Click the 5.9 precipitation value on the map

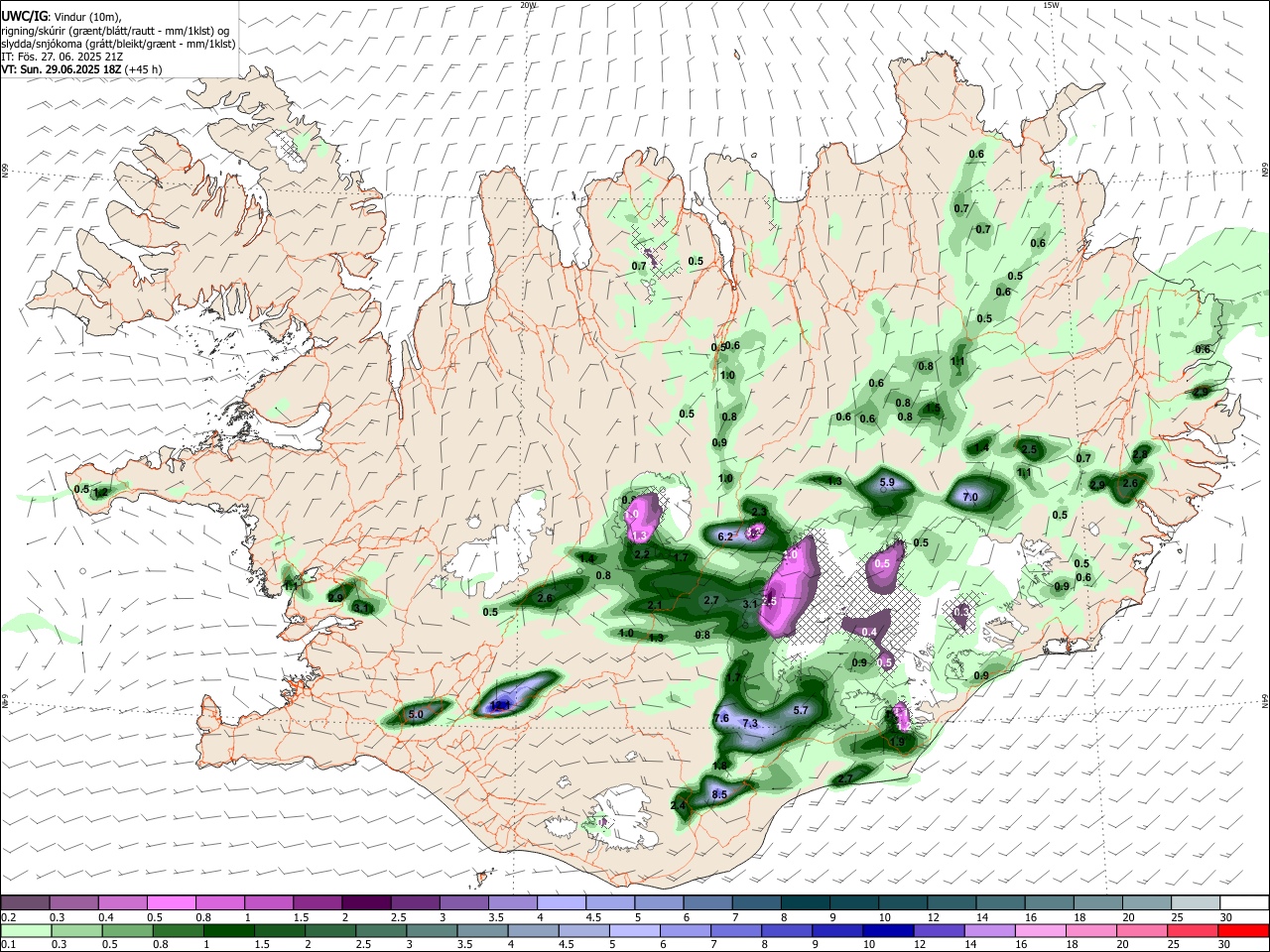click(x=887, y=483)
